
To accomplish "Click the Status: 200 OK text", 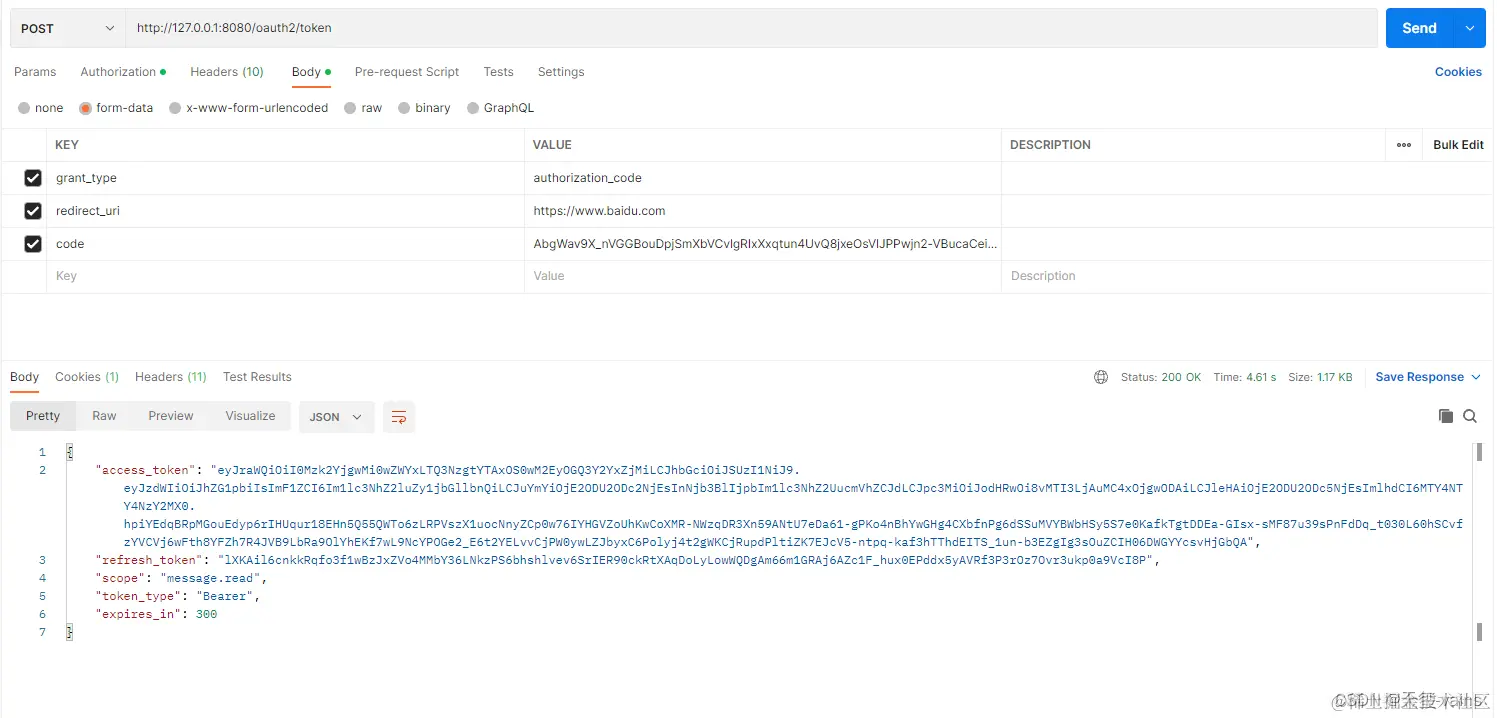I will 1161,377.
